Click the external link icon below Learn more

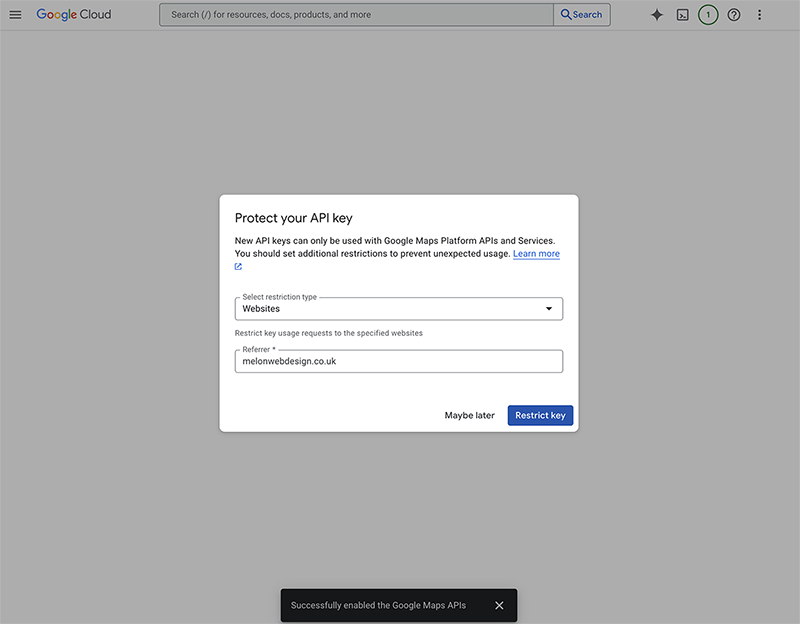(x=238, y=266)
